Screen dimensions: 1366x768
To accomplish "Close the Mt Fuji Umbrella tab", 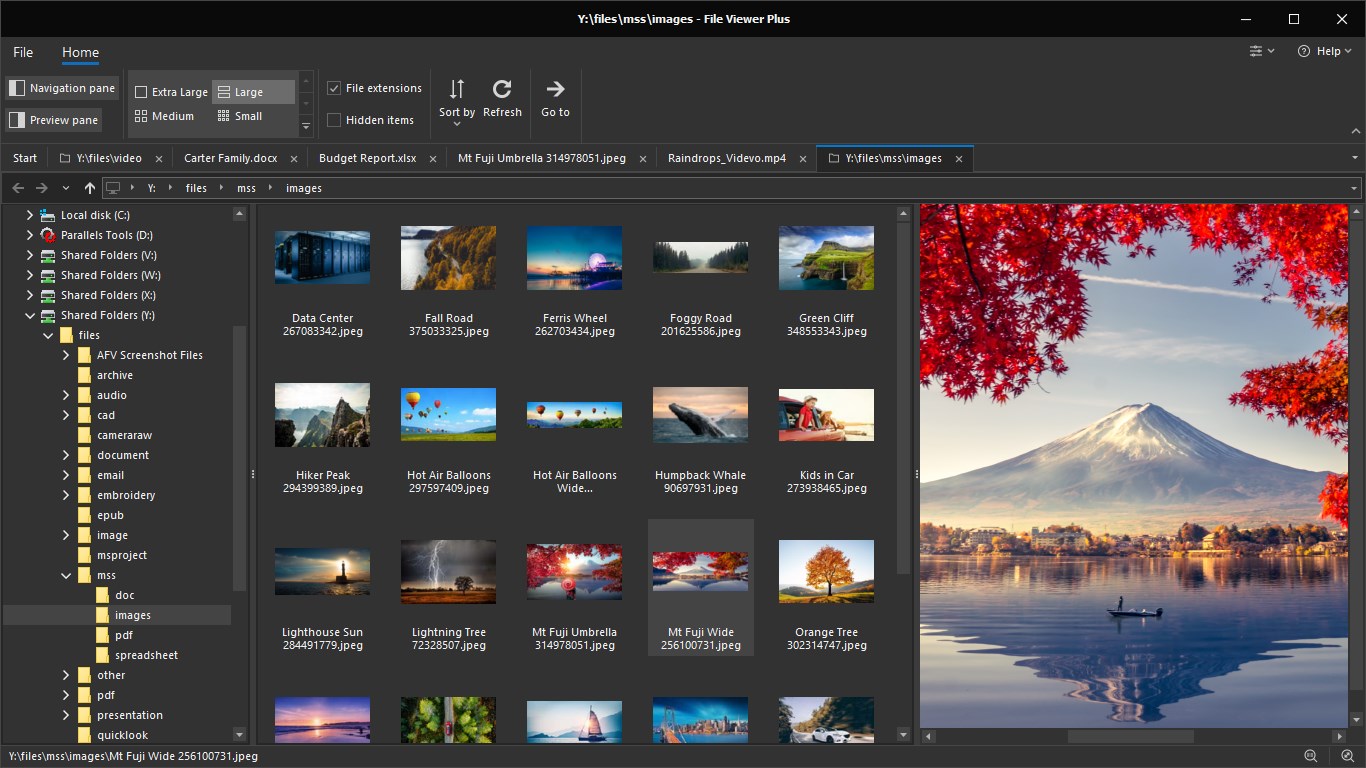I will point(643,159).
